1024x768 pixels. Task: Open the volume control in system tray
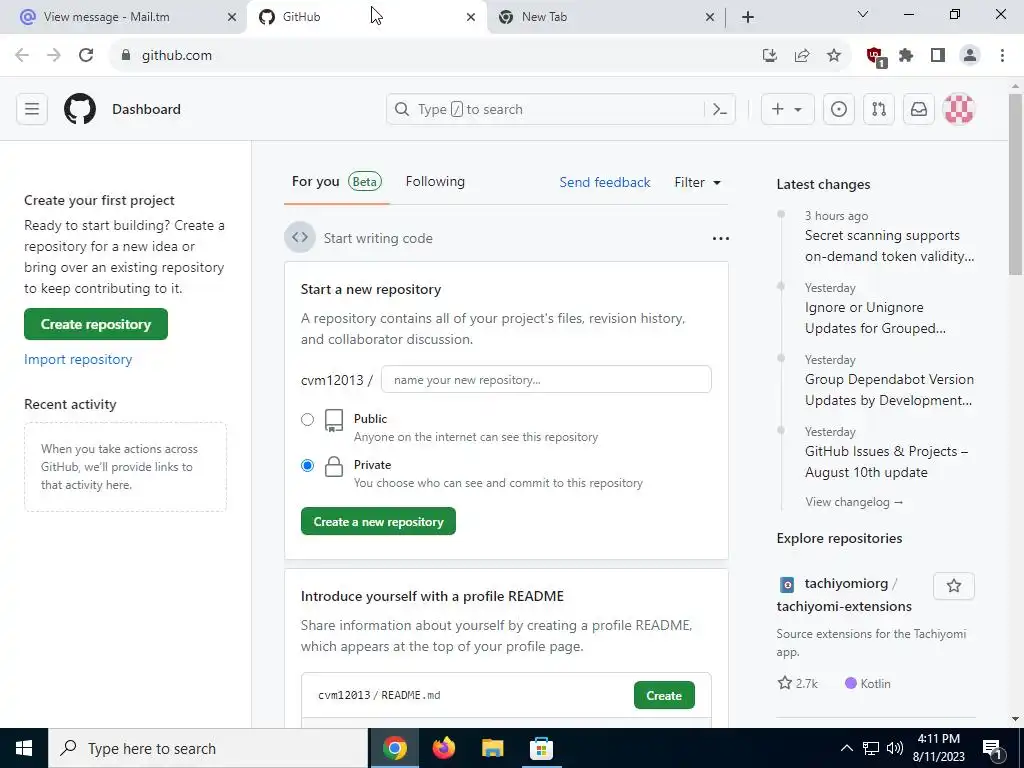[x=895, y=748]
